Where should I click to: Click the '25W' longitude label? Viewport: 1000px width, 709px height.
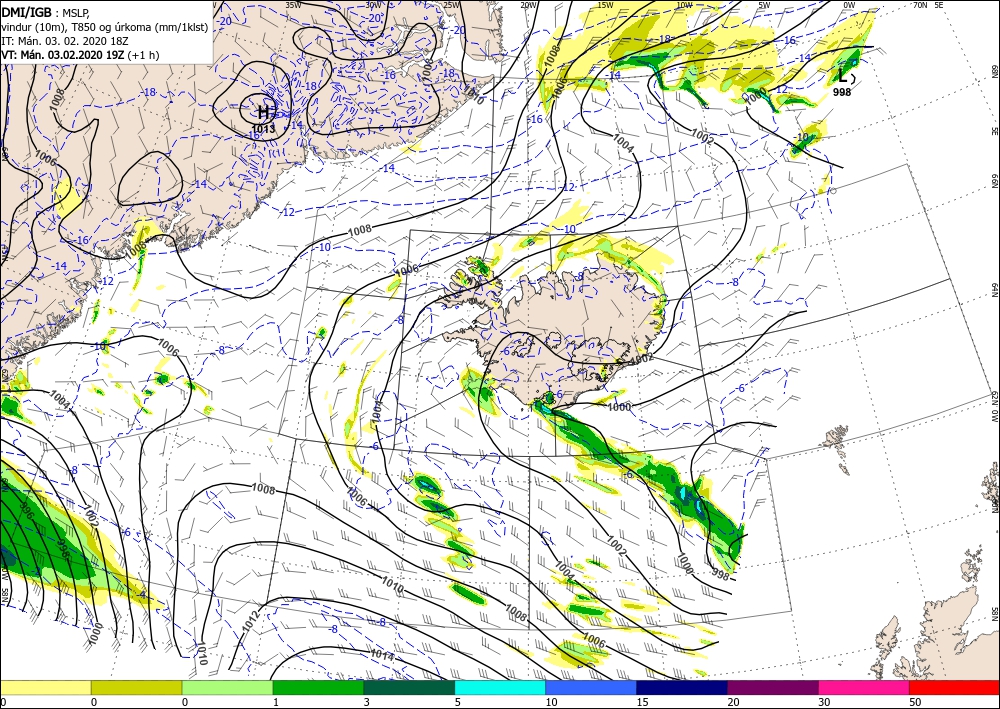tap(452, 5)
